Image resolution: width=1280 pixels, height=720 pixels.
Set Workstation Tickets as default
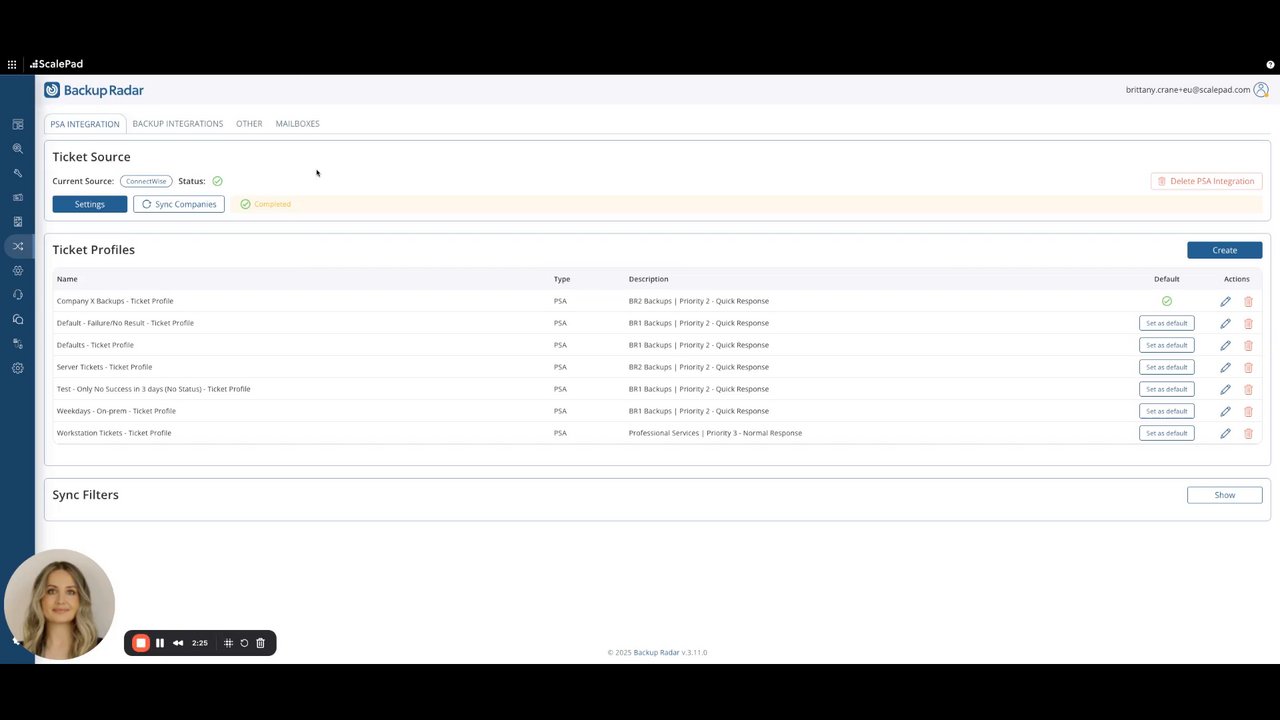pos(1167,433)
